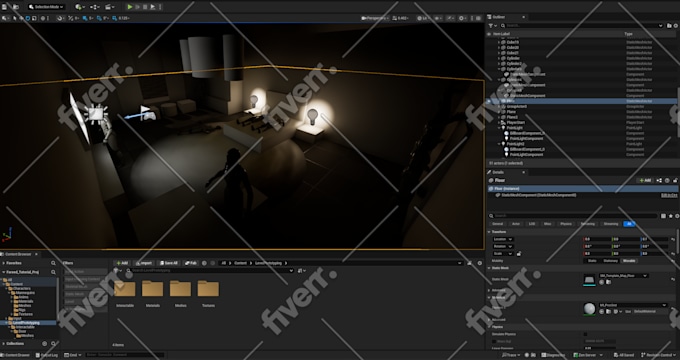
Task: Click the Edit in C++ link
Action: click(669, 195)
